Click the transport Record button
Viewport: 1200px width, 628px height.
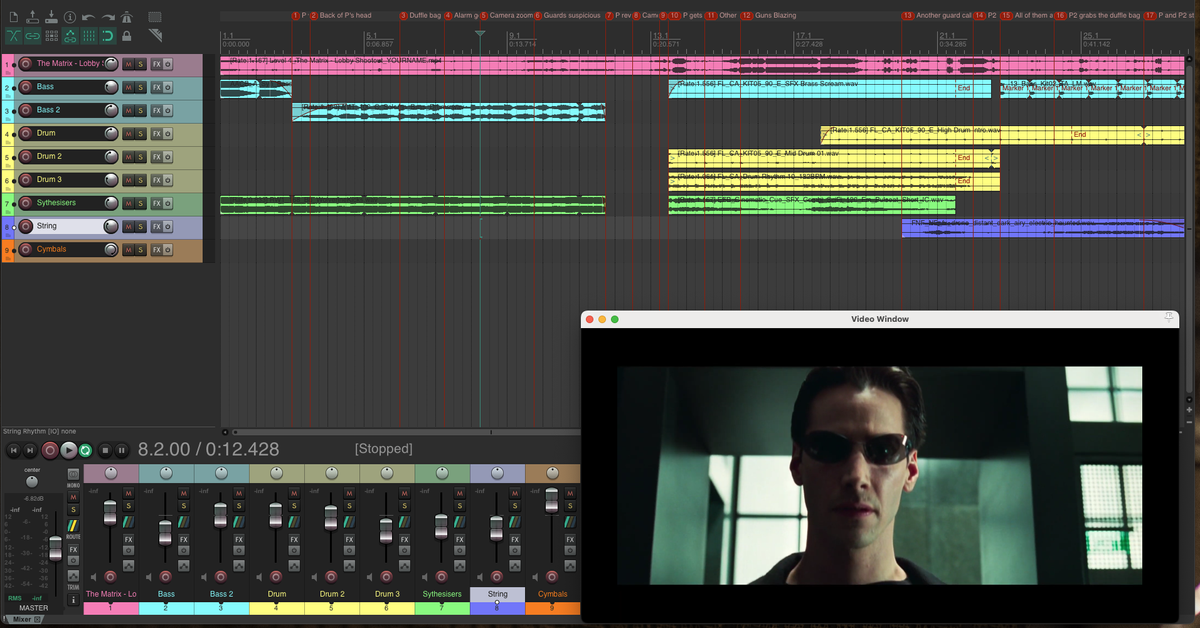[x=50, y=451]
